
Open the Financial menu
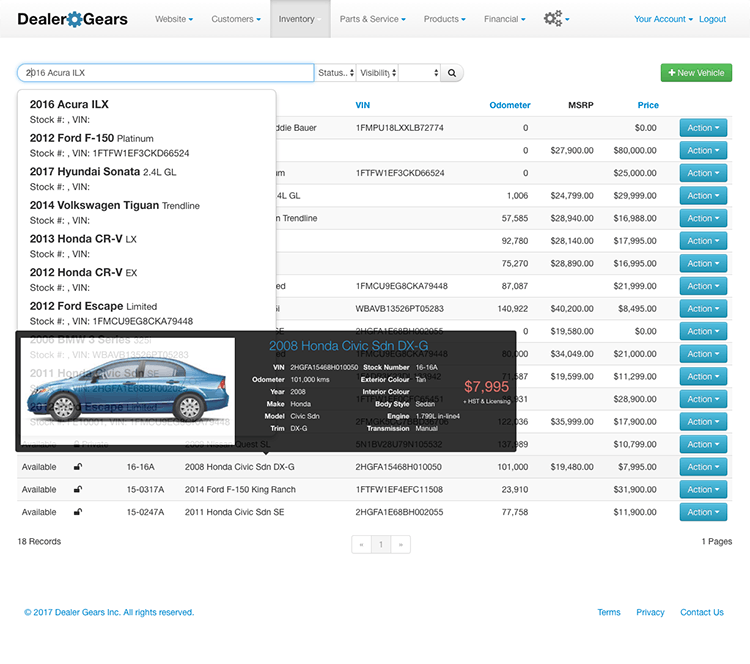click(x=505, y=19)
